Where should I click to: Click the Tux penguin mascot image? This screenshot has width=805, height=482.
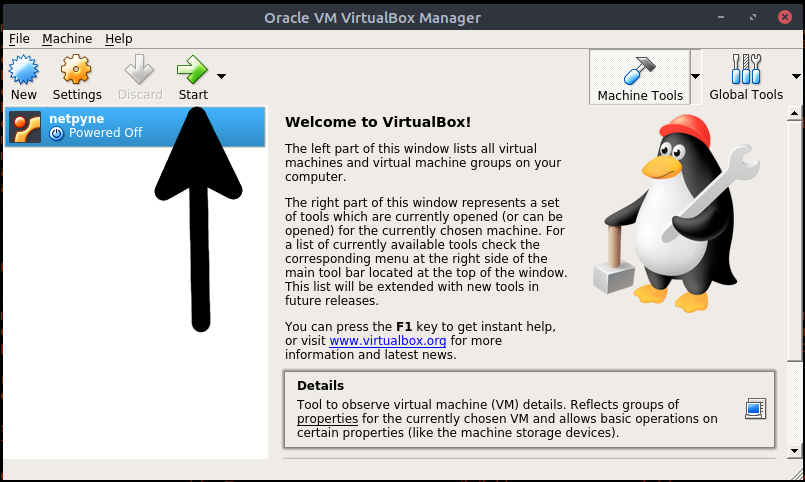pos(677,214)
